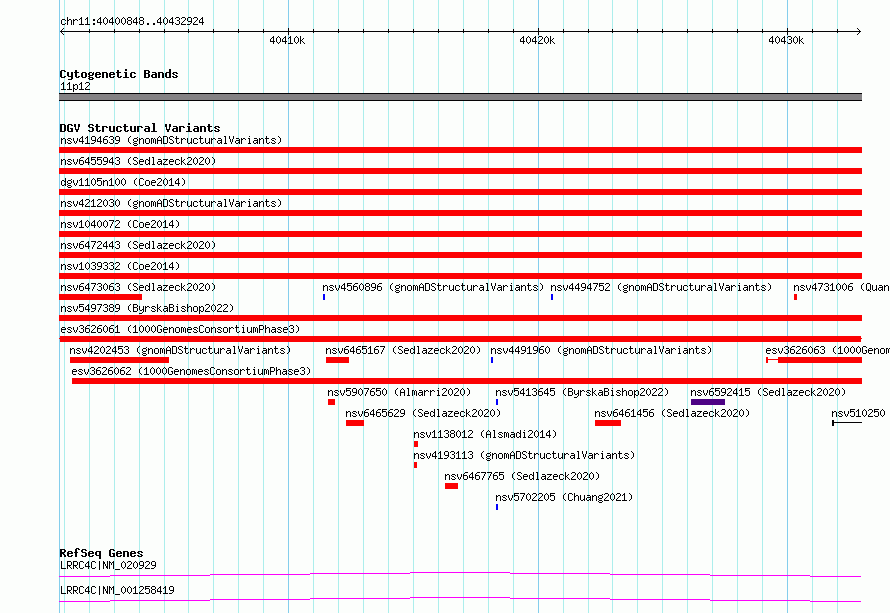Click the blue marker under nsv4494752
Screen dimensions: 890x613
[552, 297]
